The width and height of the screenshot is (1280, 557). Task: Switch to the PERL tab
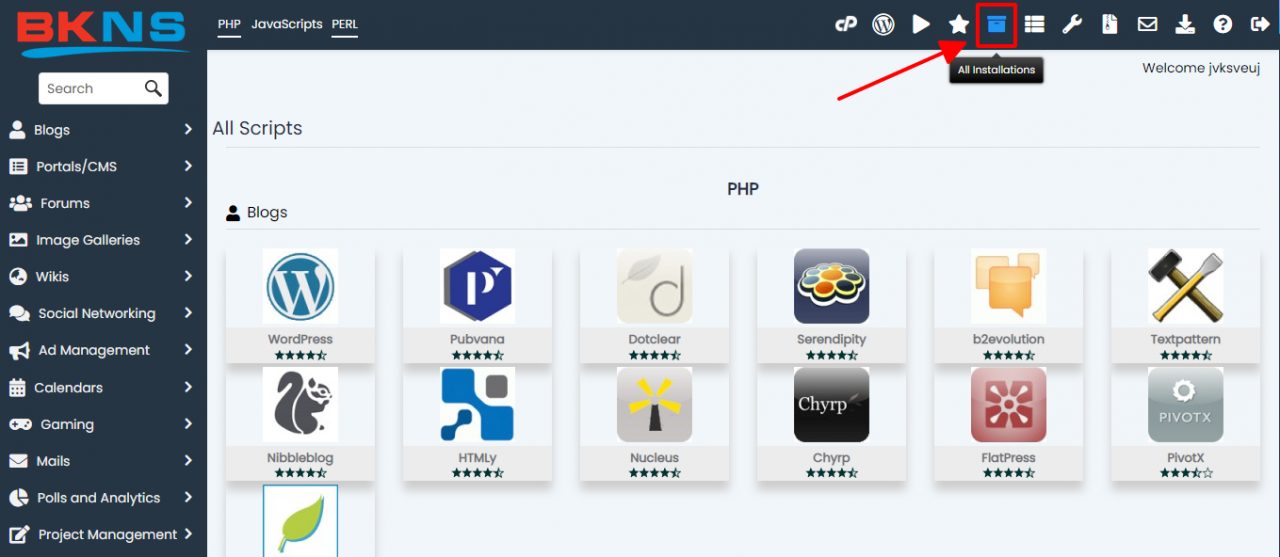345,24
